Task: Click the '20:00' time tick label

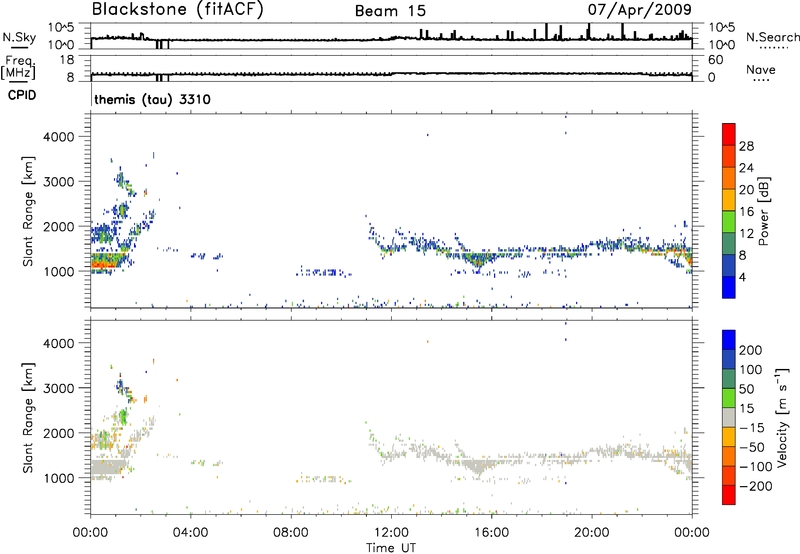Action: [x=591, y=533]
